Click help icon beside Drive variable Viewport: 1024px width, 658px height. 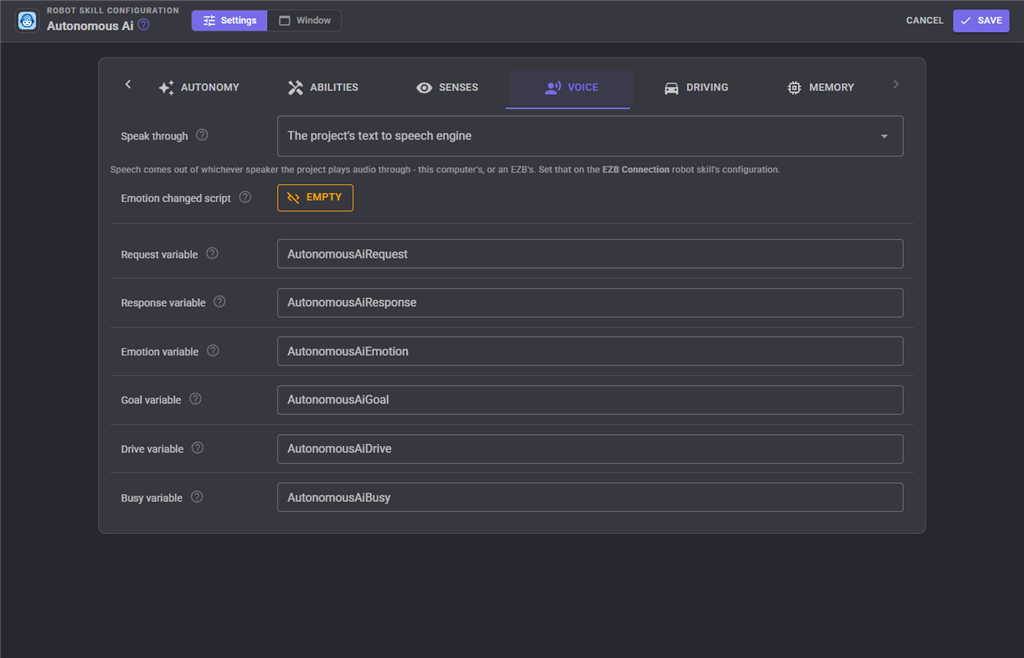(x=198, y=448)
